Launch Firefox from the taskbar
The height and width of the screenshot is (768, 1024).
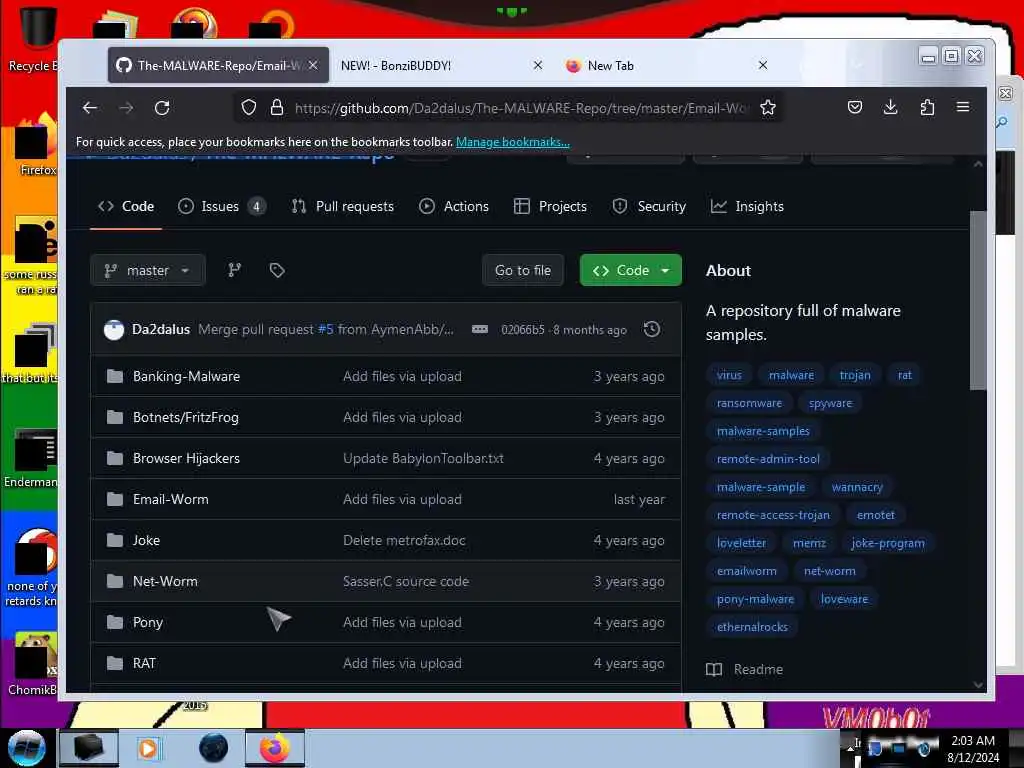coord(275,748)
